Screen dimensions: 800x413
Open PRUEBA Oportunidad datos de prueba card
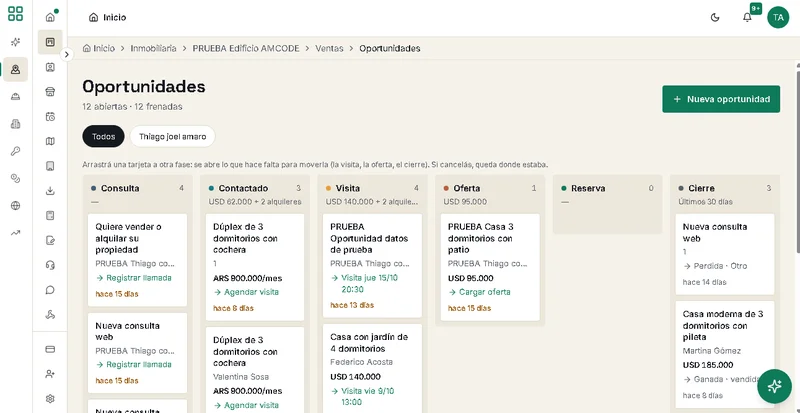click(x=372, y=265)
